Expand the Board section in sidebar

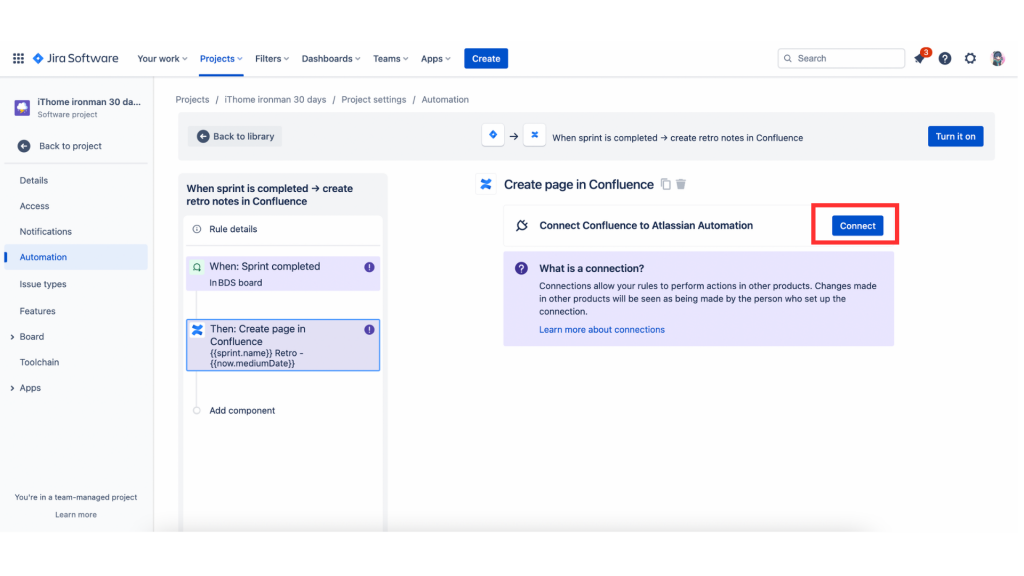coord(12,338)
